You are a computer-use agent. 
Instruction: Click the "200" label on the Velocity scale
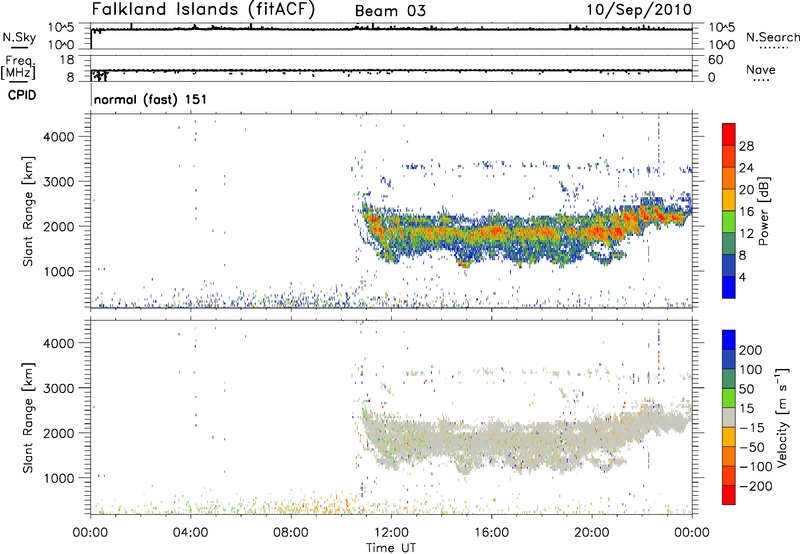click(751, 350)
